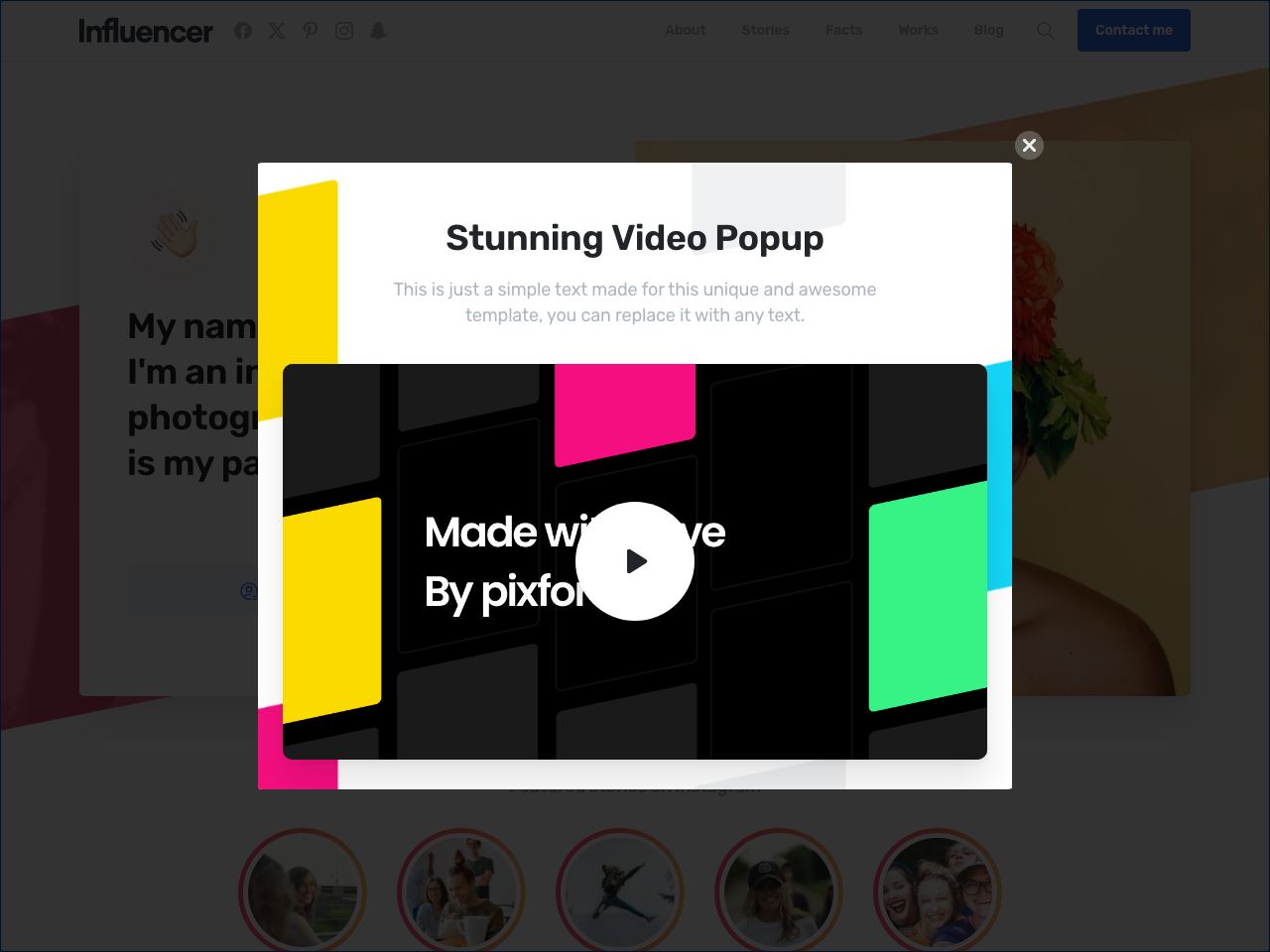
Task: Go to the Stories menu item
Action: tap(766, 30)
